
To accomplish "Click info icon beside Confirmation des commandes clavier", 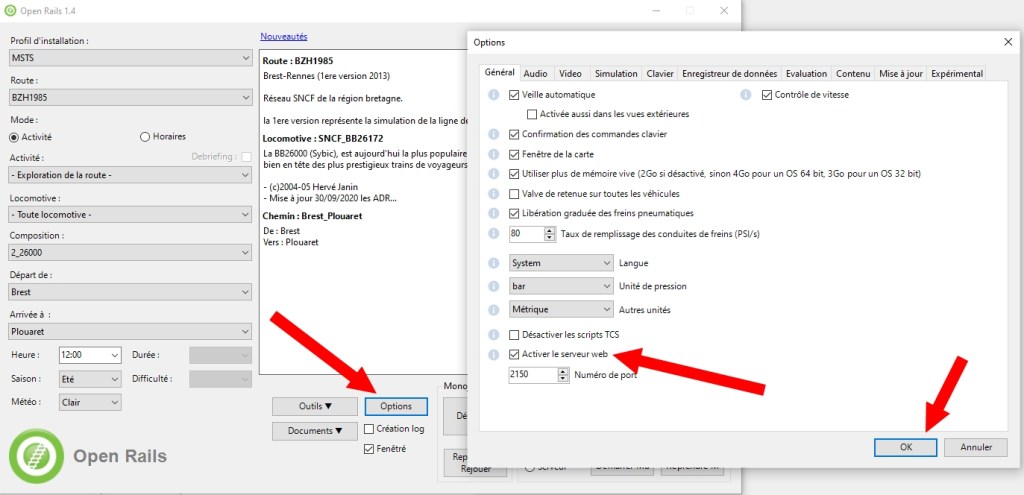I will tap(493, 134).
